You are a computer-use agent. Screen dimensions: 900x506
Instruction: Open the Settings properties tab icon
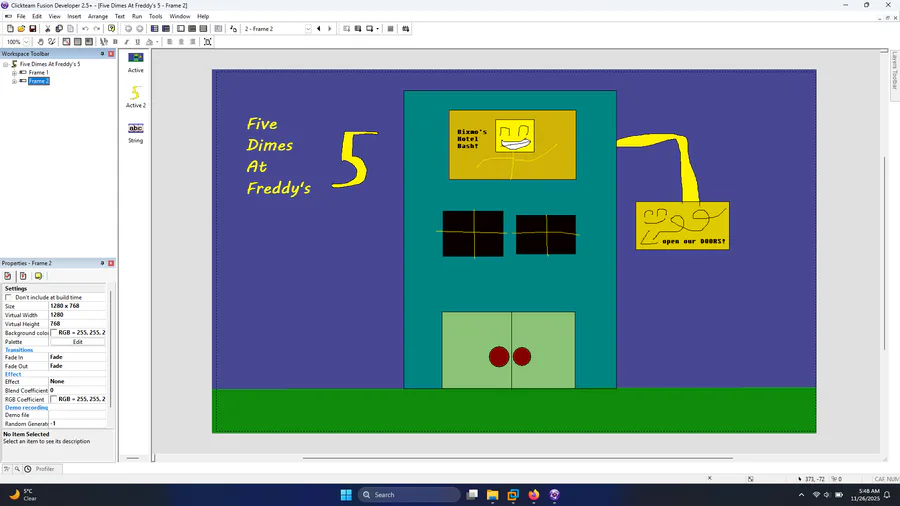coord(7,276)
